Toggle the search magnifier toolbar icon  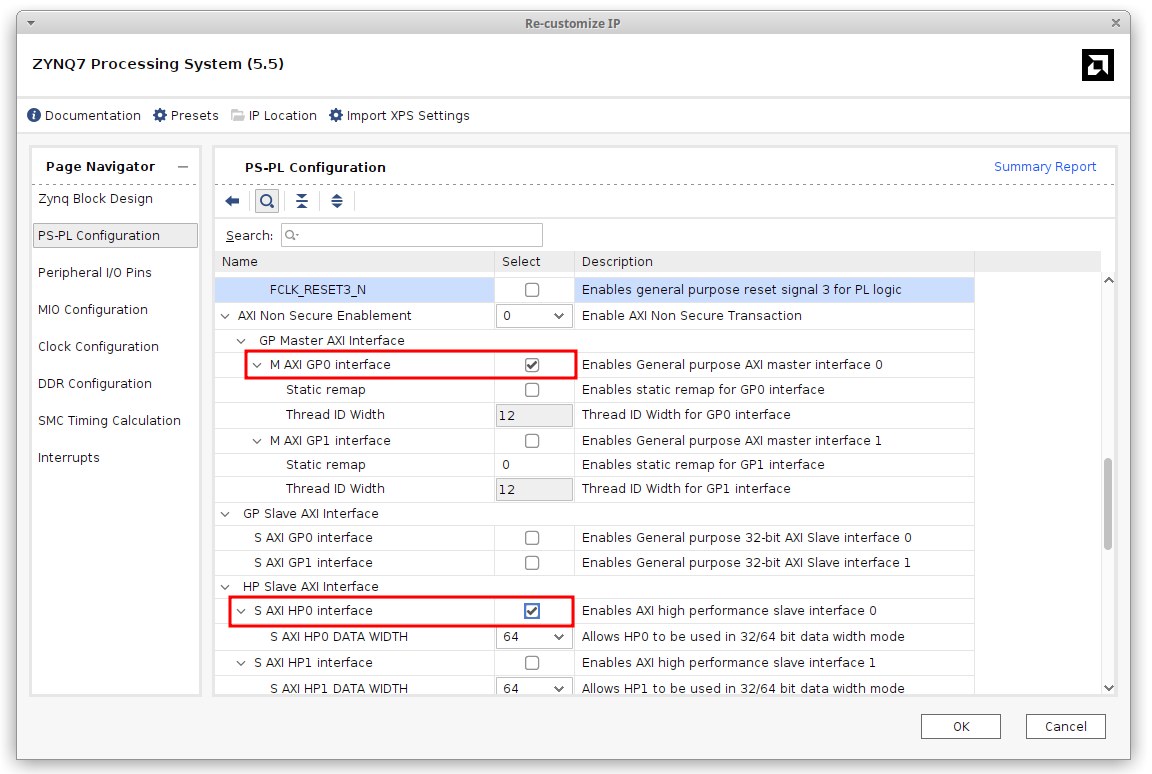(x=266, y=201)
